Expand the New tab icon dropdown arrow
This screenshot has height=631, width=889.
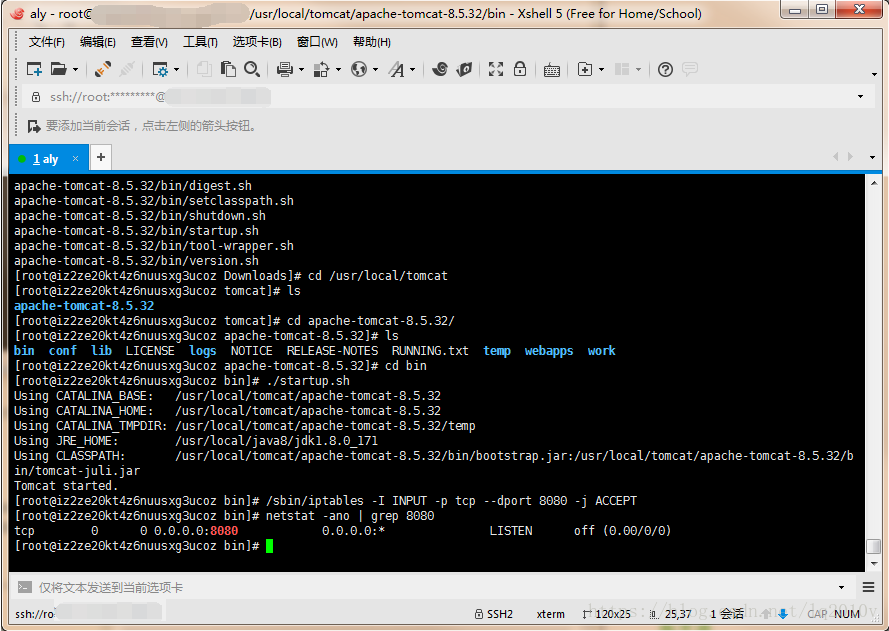click(602, 70)
